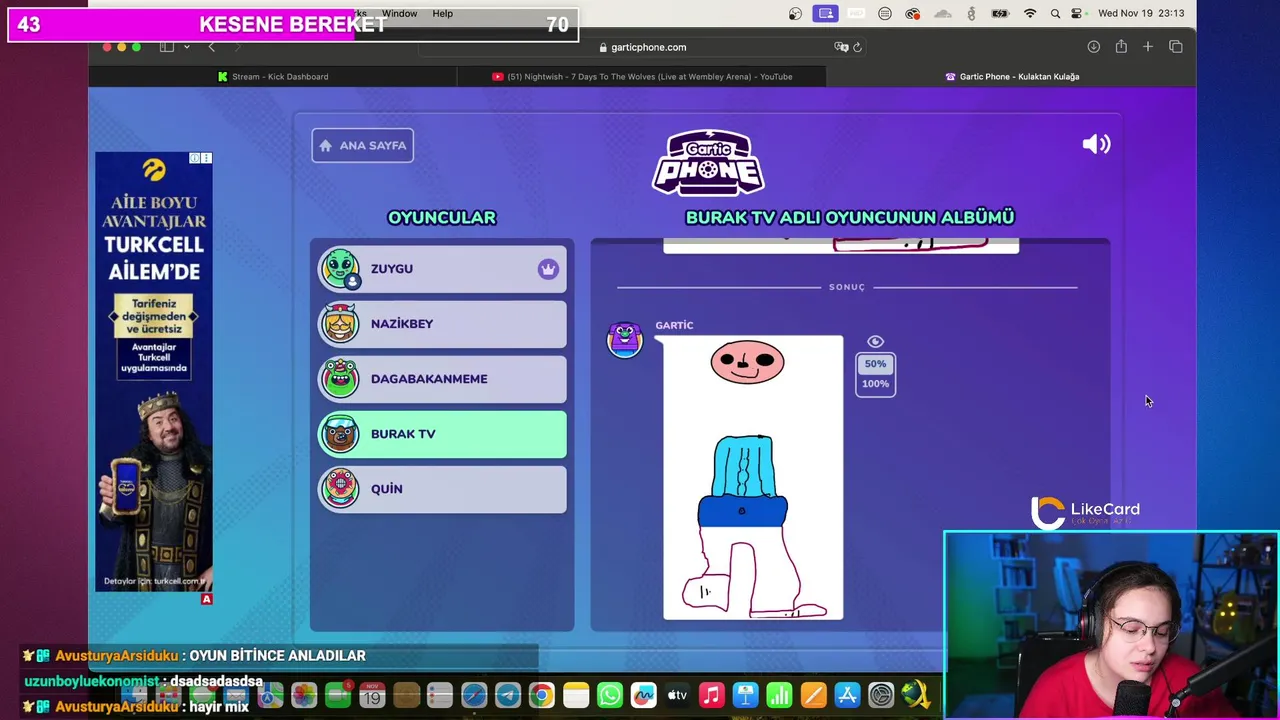Open battery status menu

click(x=999, y=13)
